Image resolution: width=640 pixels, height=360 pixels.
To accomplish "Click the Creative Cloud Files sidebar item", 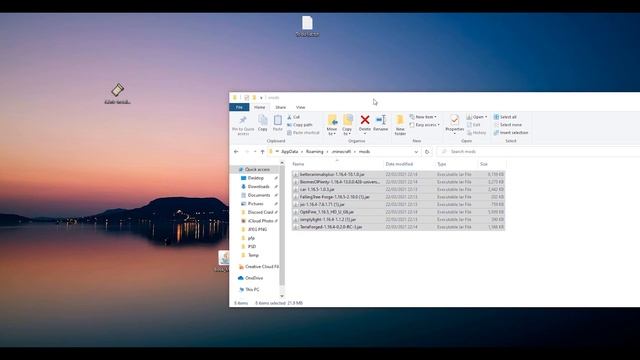I will pyautogui.click(x=259, y=267).
